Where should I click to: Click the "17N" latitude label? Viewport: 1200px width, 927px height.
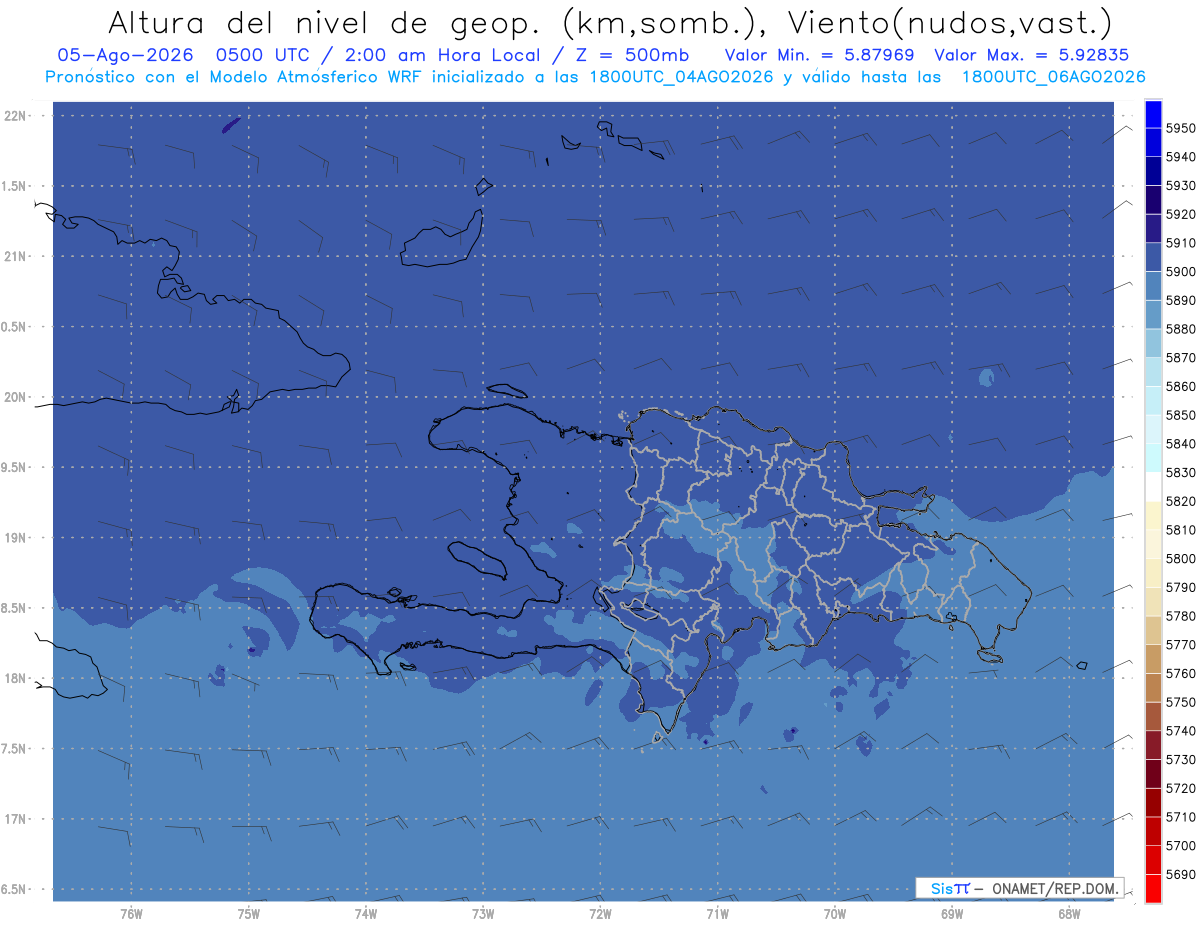(16, 820)
